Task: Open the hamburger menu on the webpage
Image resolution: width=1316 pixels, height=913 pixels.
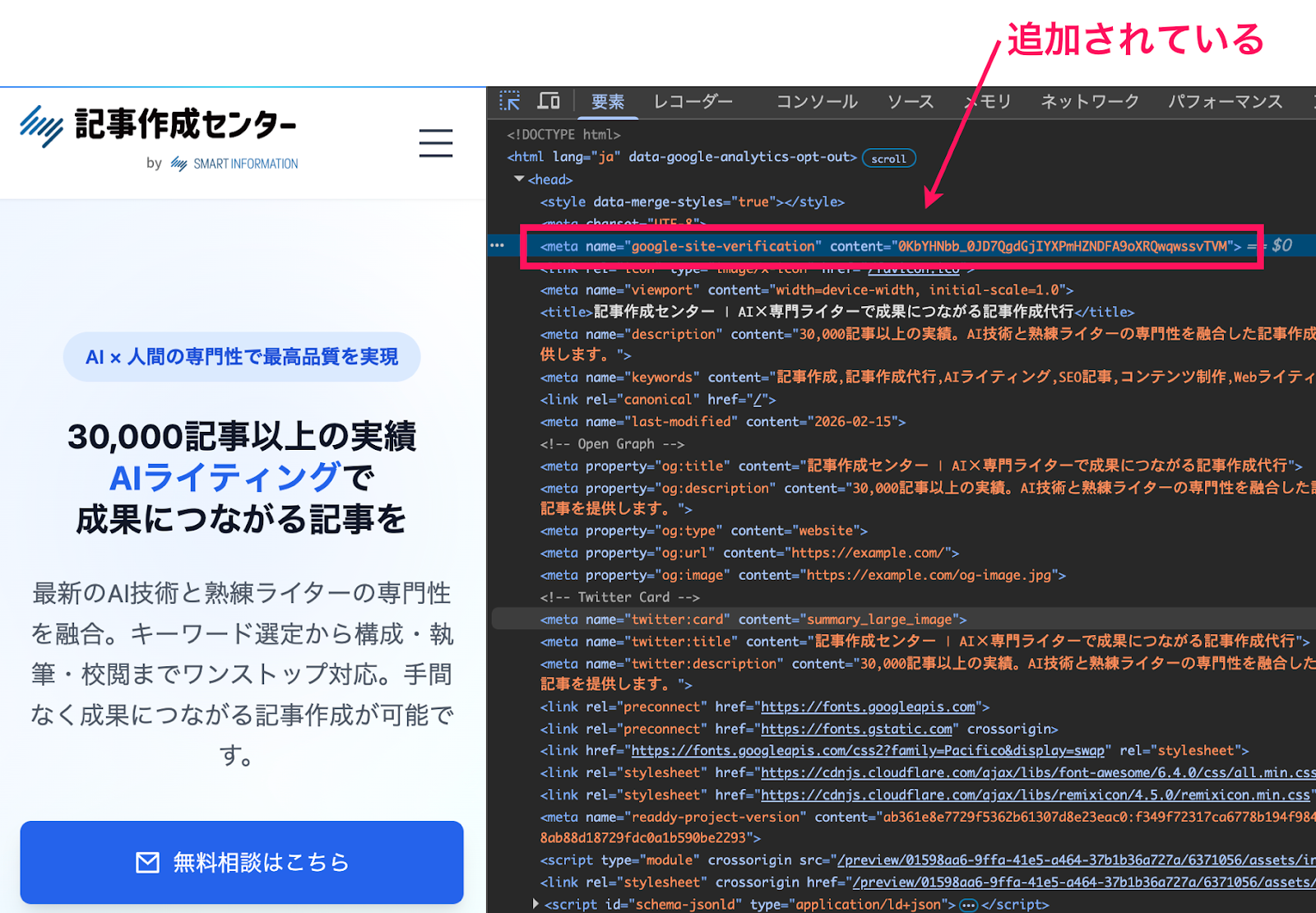Action: point(436,143)
